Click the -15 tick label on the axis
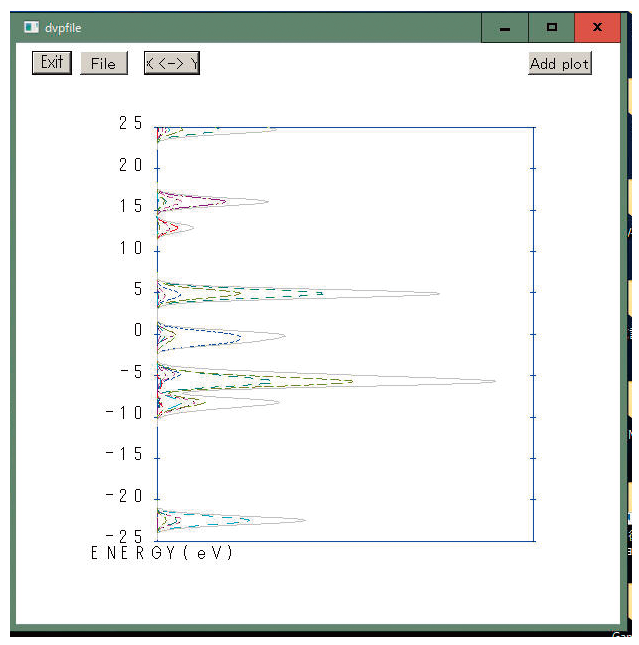639x645 pixels. pos(125,455)
